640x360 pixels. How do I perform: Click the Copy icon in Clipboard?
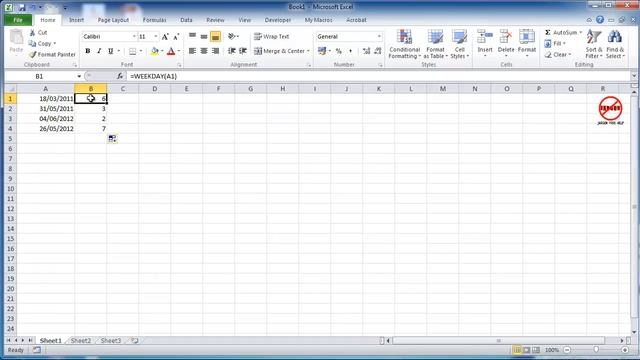coord(33,43)
